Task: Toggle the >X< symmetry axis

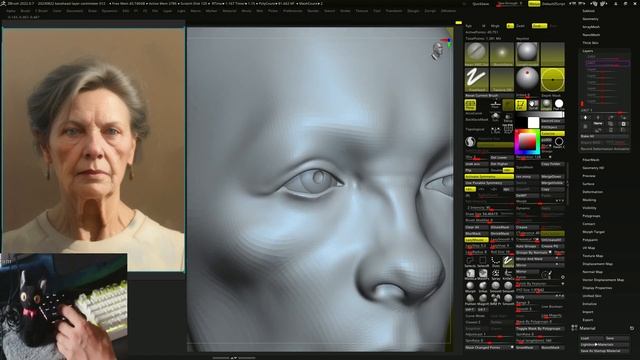Action: click(x=470, y=189)
